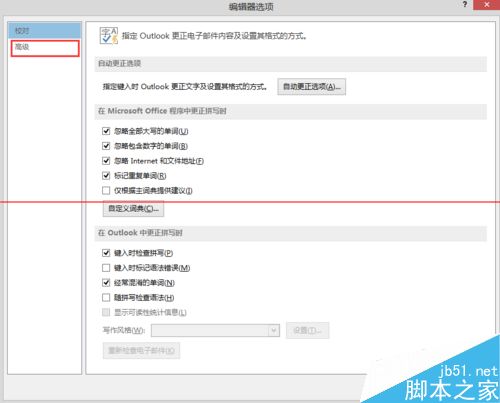Click 重新检查电子邮件(K) button
This screenshot has height=403, width=500.
(x=141, y=351)
